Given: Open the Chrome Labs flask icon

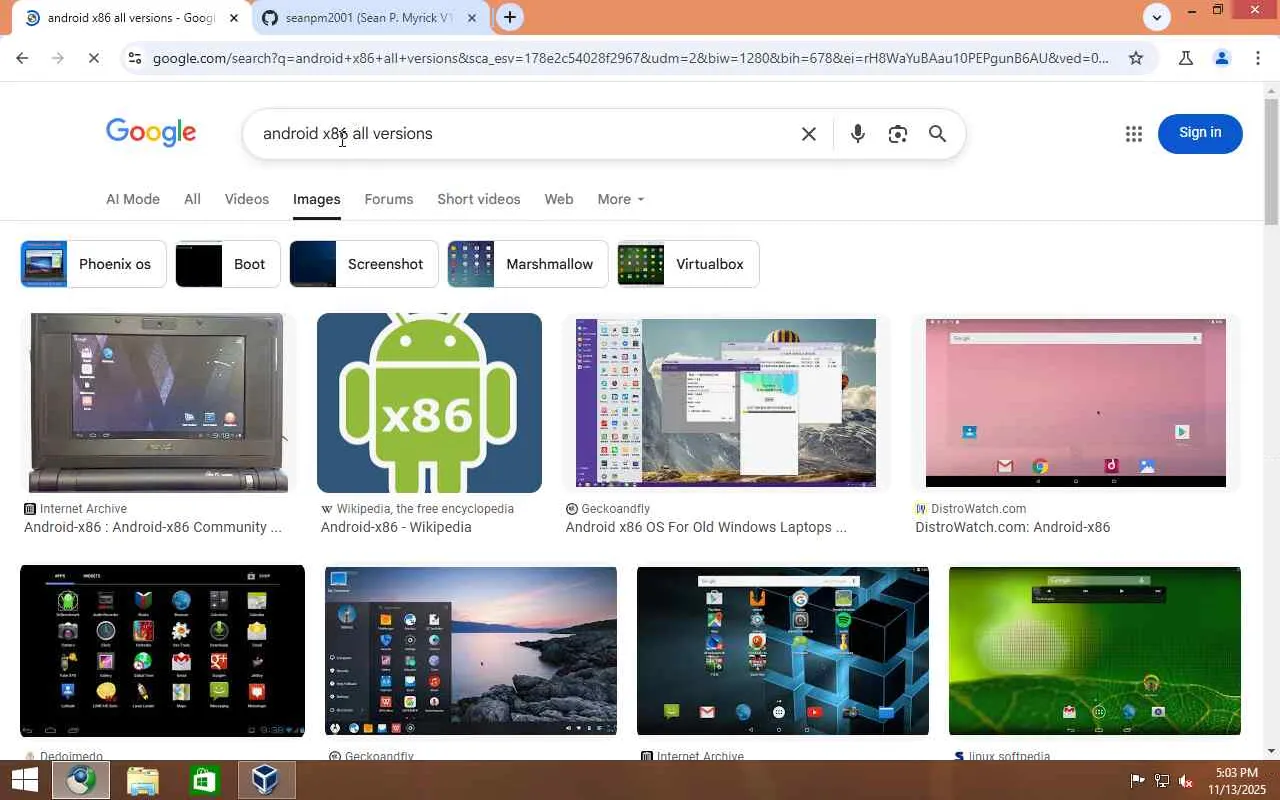Looking at the screenshot, I should [x=1186, y=58].
